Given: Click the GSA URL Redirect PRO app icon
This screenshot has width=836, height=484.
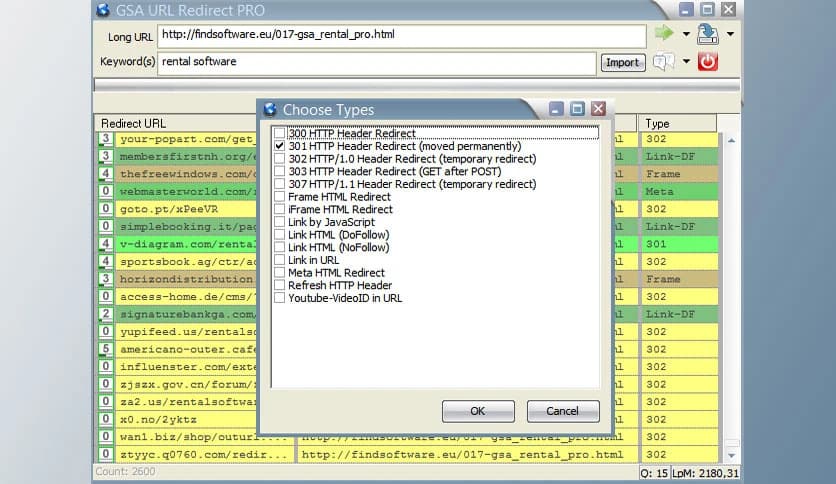Looking at the screenshot, I should pyautogui.click(x=103, y=10).
